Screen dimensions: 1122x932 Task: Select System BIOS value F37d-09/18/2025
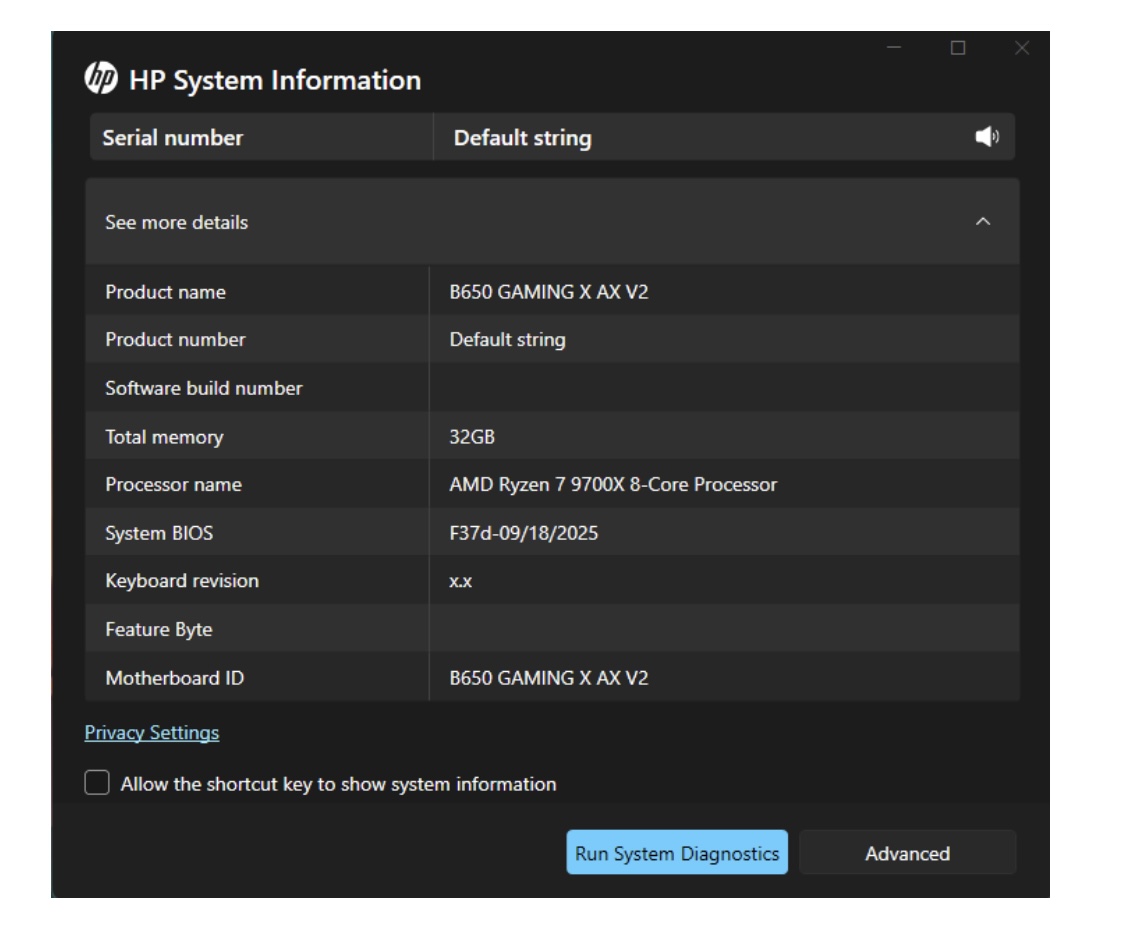(x=524, y=533)
